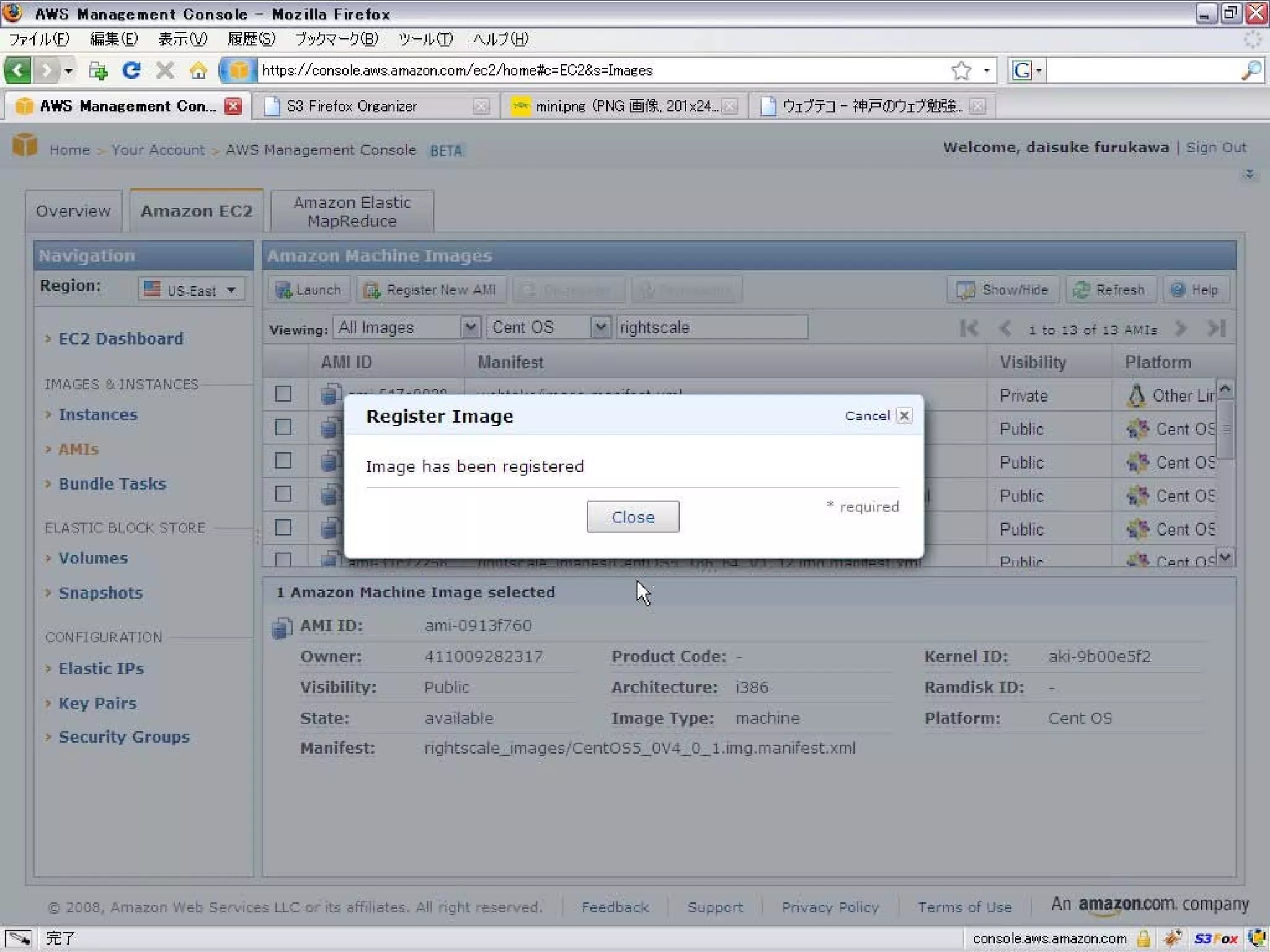Bookmark this page with the star icon
The image size is (1270, 952).
click(x=961, y=71)
